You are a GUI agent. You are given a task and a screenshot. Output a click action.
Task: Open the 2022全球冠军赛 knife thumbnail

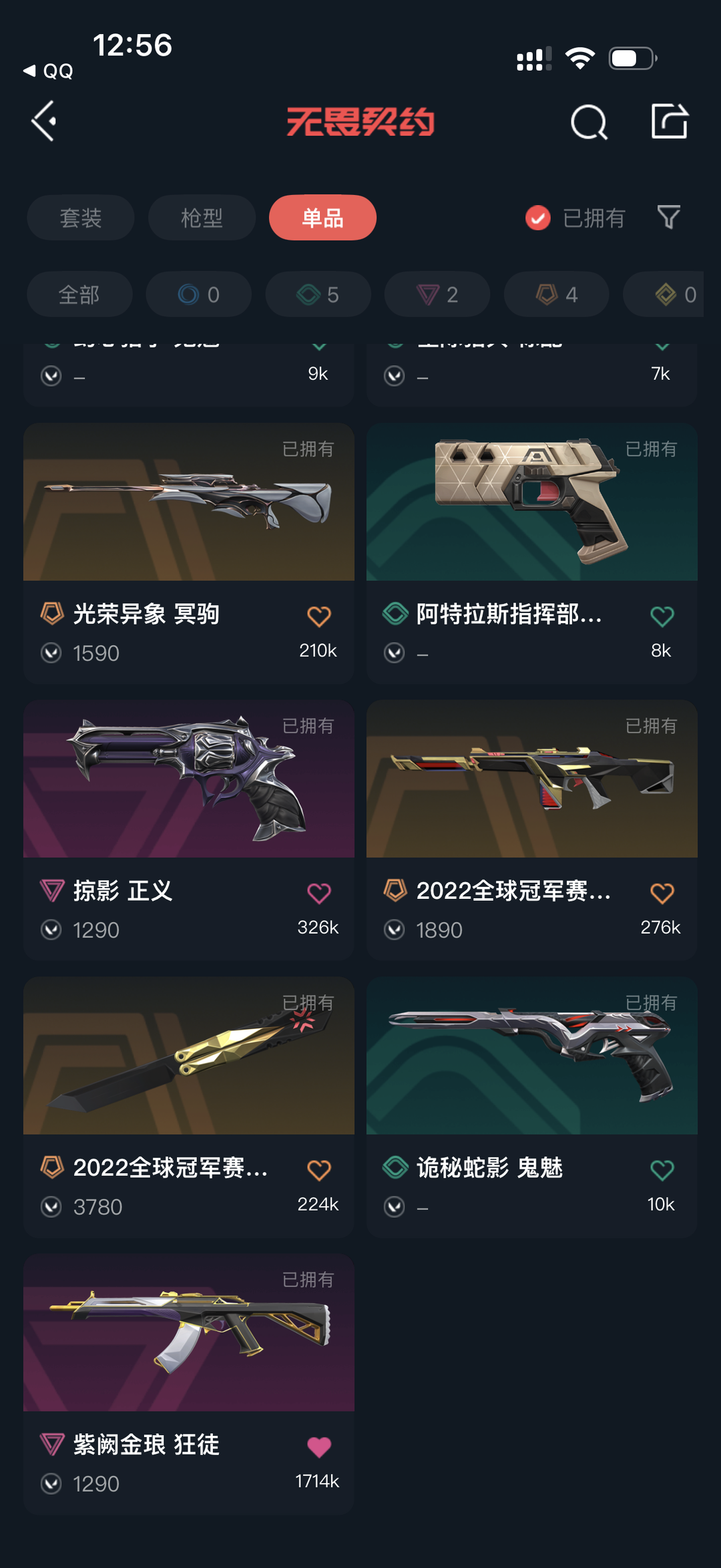pos(189,1056)
